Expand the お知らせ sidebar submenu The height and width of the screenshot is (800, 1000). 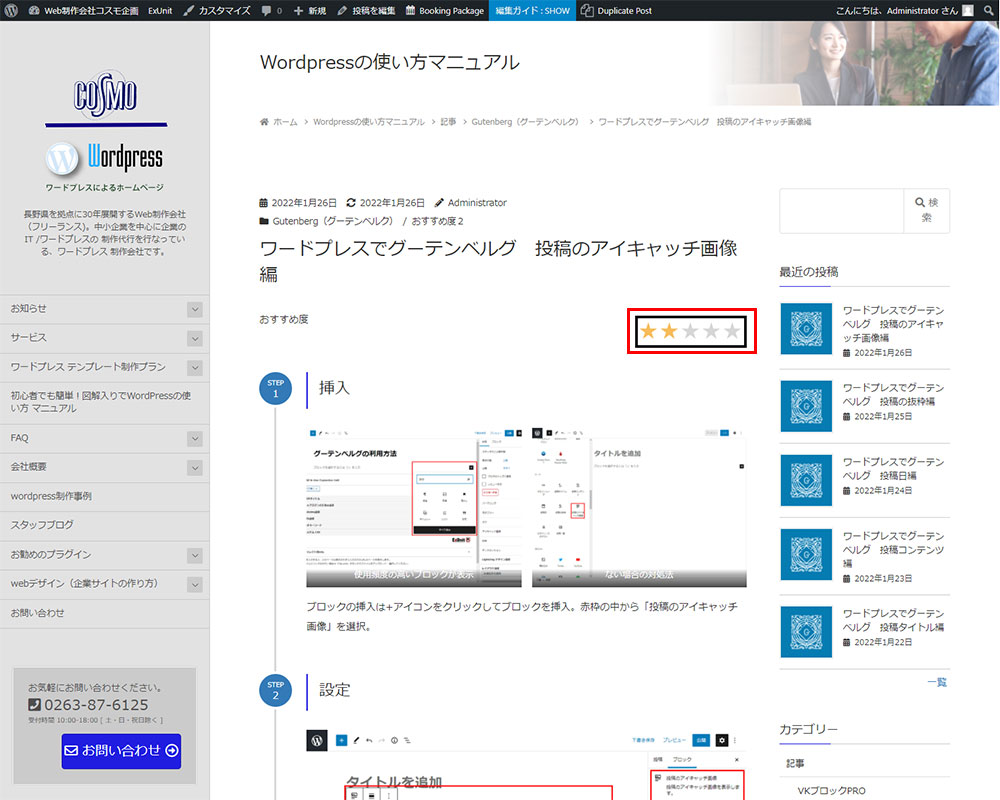tap(194, 309)
